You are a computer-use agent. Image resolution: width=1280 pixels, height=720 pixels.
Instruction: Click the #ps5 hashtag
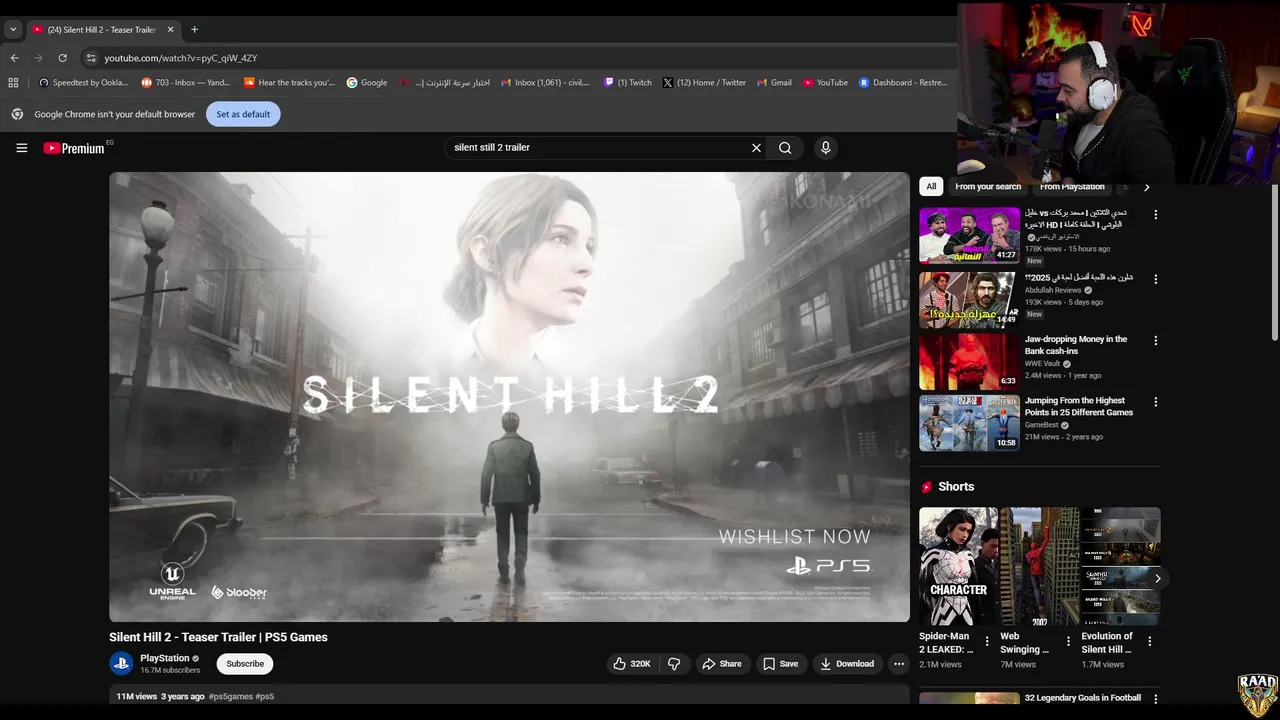(x=265, y=697)
